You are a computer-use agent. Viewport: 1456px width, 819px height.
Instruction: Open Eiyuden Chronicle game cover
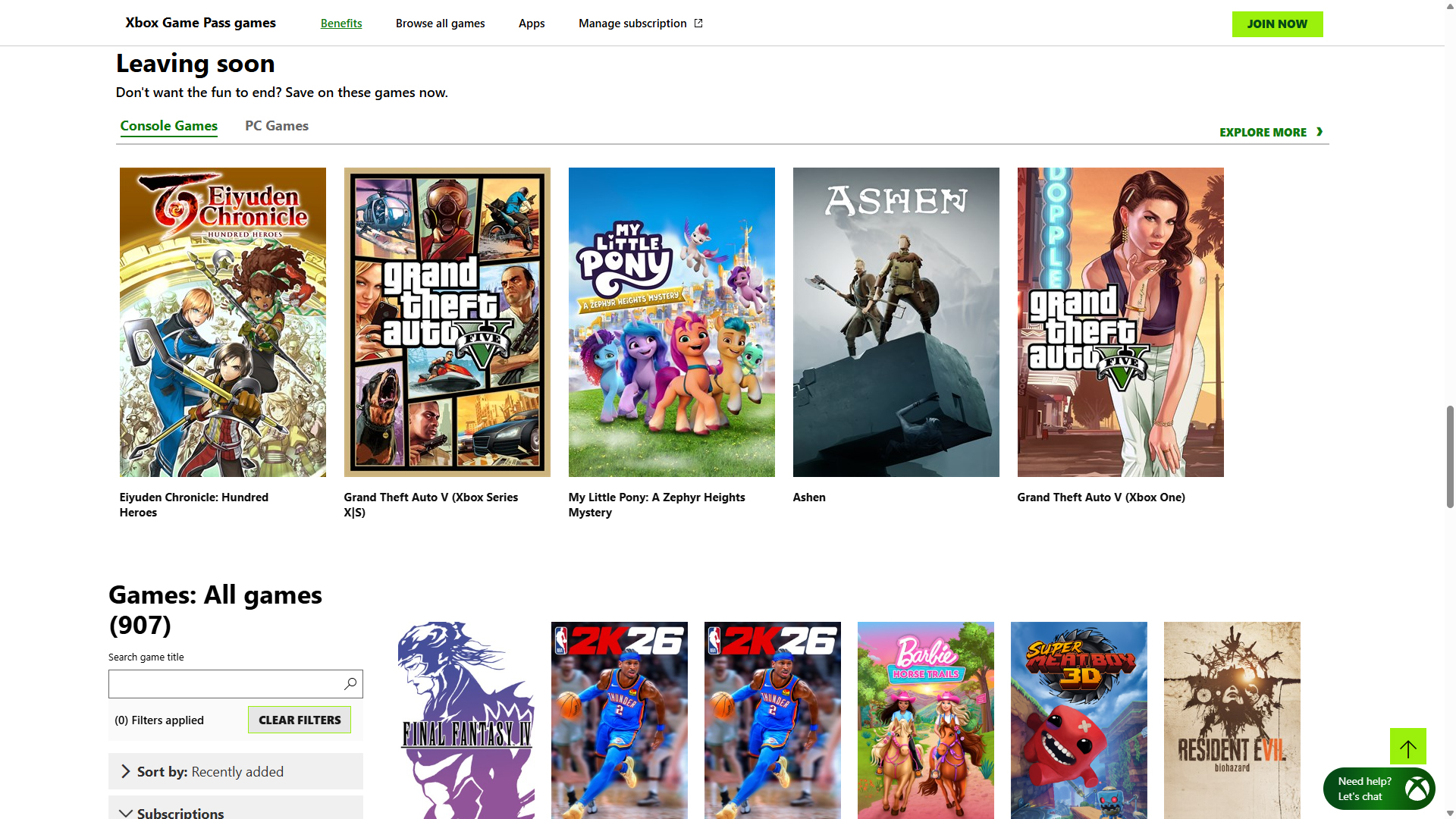click(x=223, y=322)
